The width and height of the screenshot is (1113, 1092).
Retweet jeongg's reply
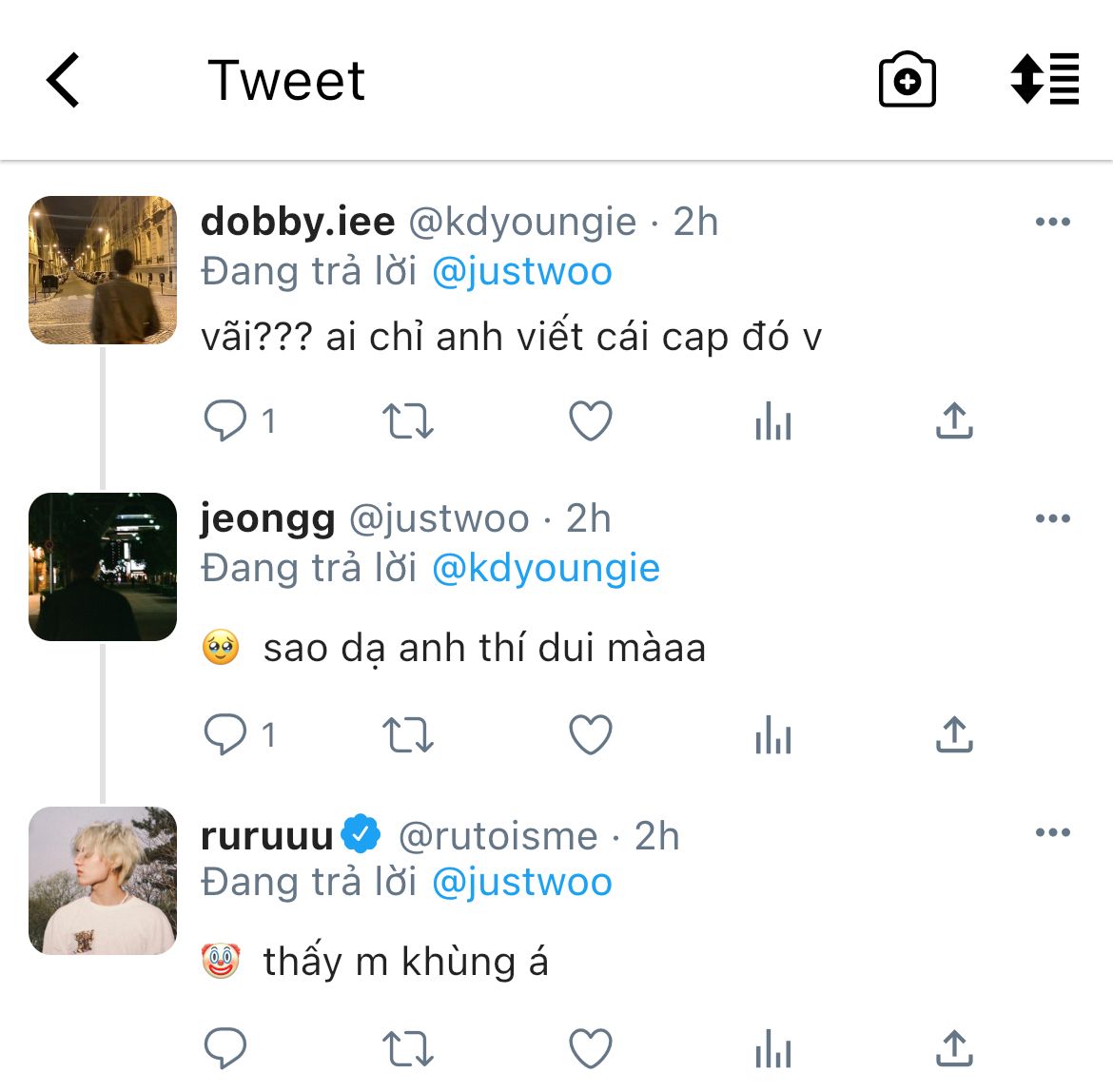(x=407, y=735)
